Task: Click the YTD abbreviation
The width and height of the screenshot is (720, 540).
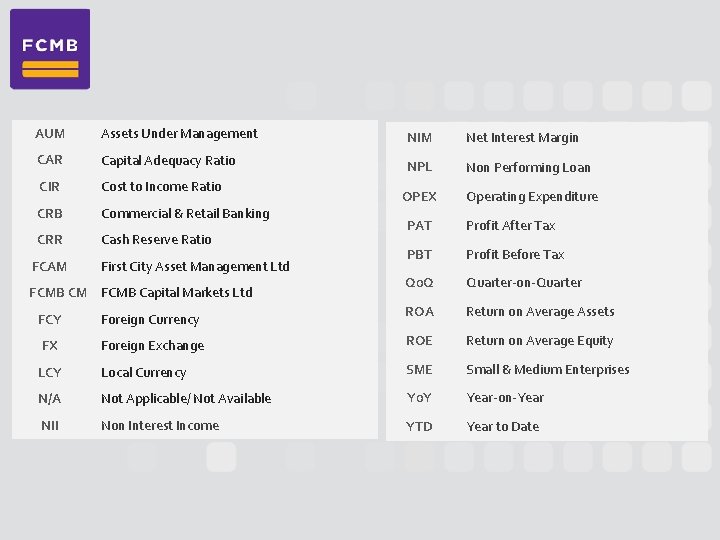Action: (x=419, y=427)
